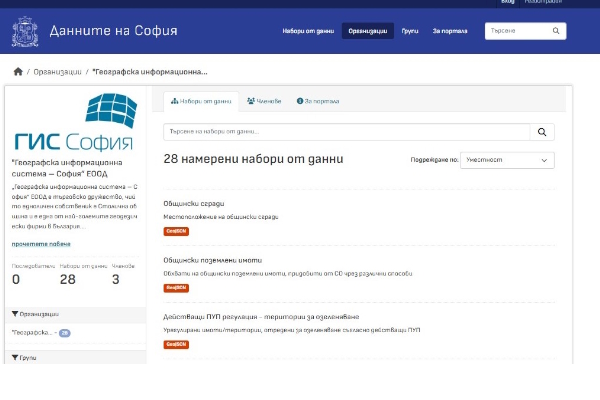This screenshot has height=400, width=600.
Task: Select the Набори от данни tab
Action: point(201,101)
